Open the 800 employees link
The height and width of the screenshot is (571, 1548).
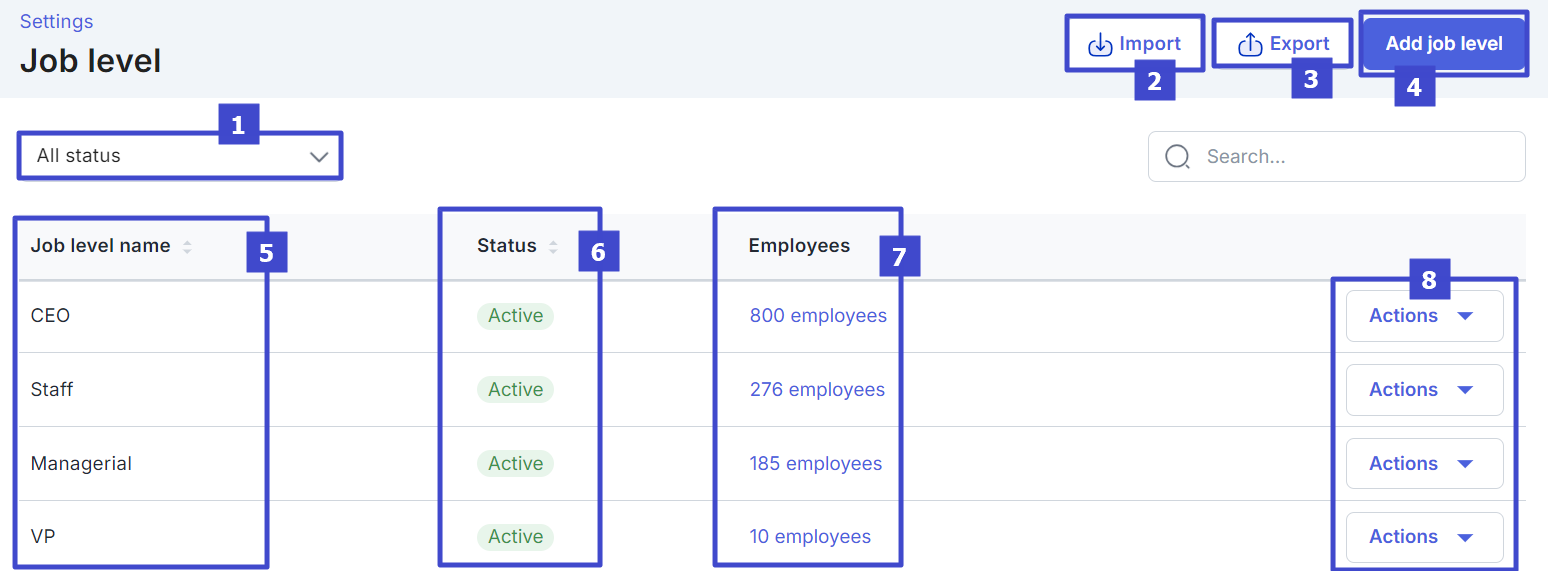[818, 316]
